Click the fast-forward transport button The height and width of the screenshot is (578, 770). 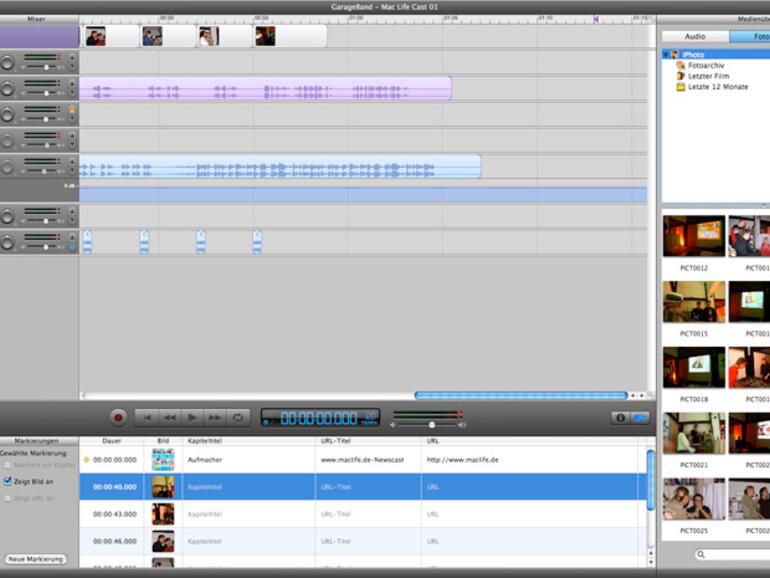[215, 417]
